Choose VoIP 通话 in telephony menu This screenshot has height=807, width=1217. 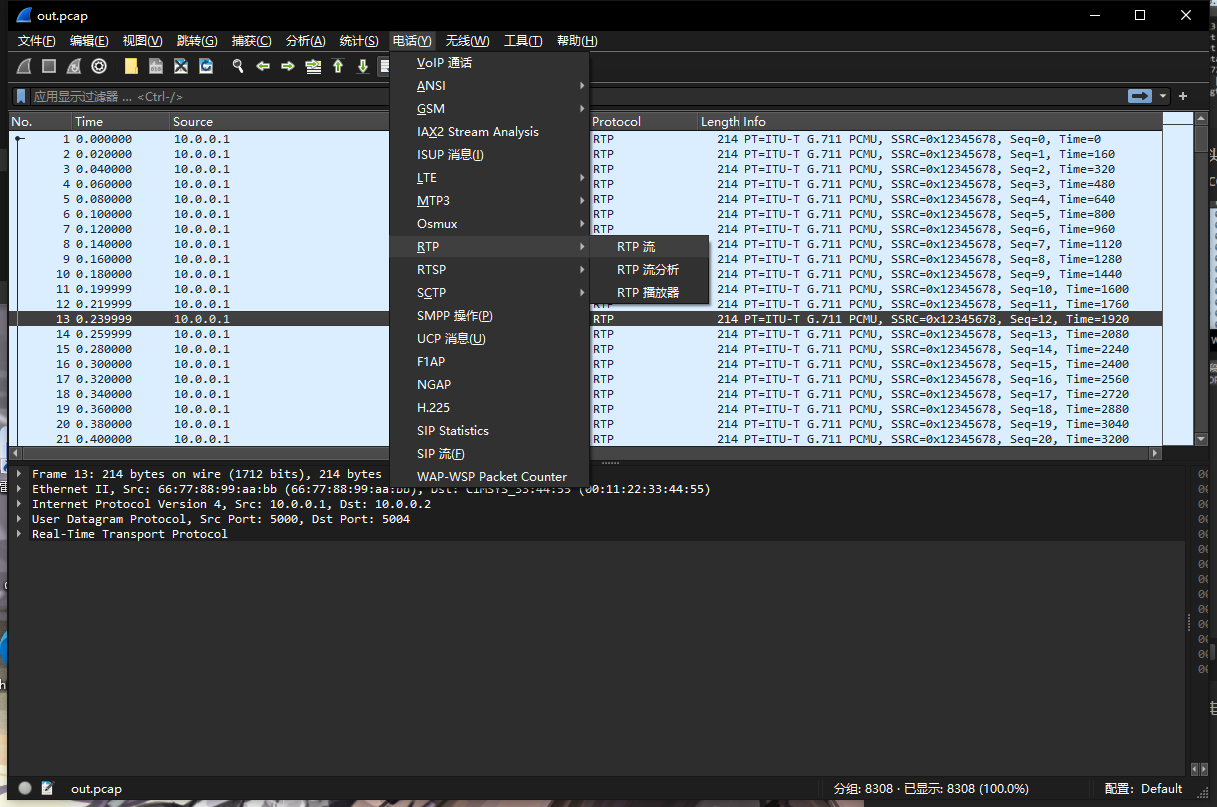(445, 63)
